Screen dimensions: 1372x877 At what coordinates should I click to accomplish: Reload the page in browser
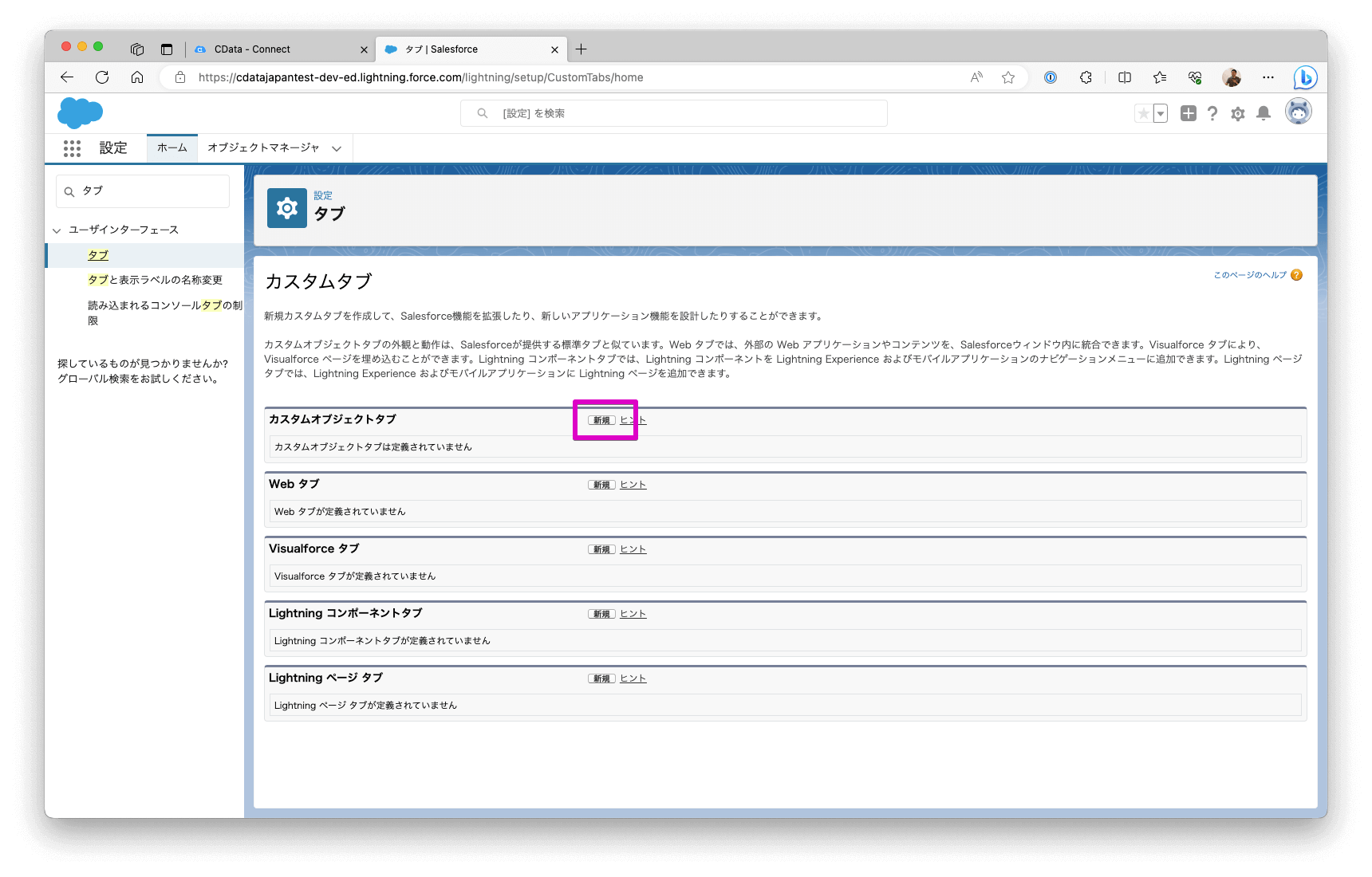[x=102, y=77]
